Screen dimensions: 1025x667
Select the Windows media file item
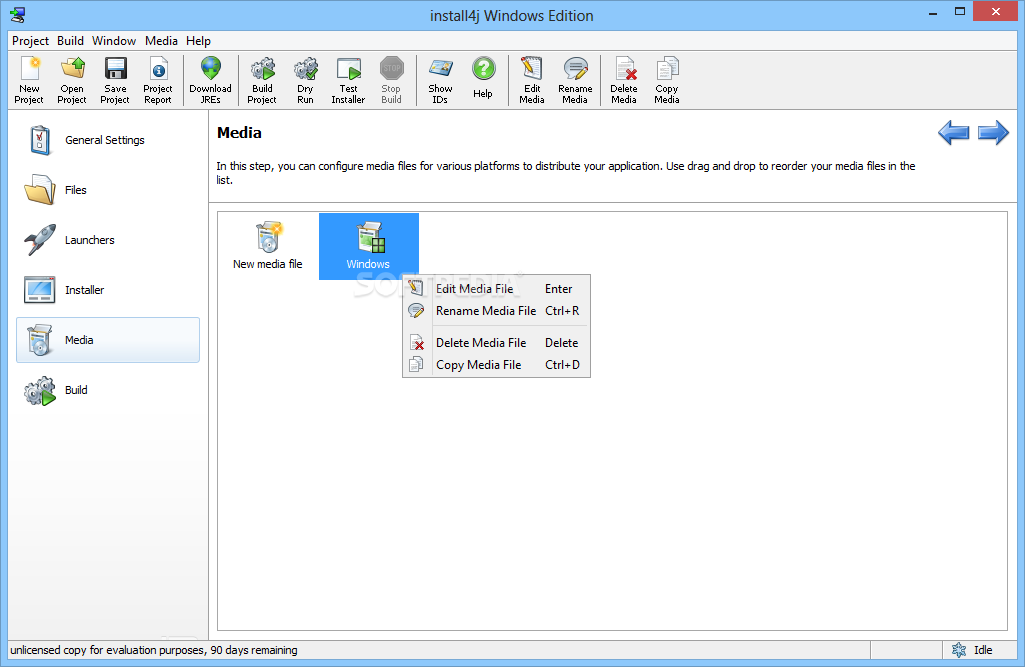click(x=369, y=247)
